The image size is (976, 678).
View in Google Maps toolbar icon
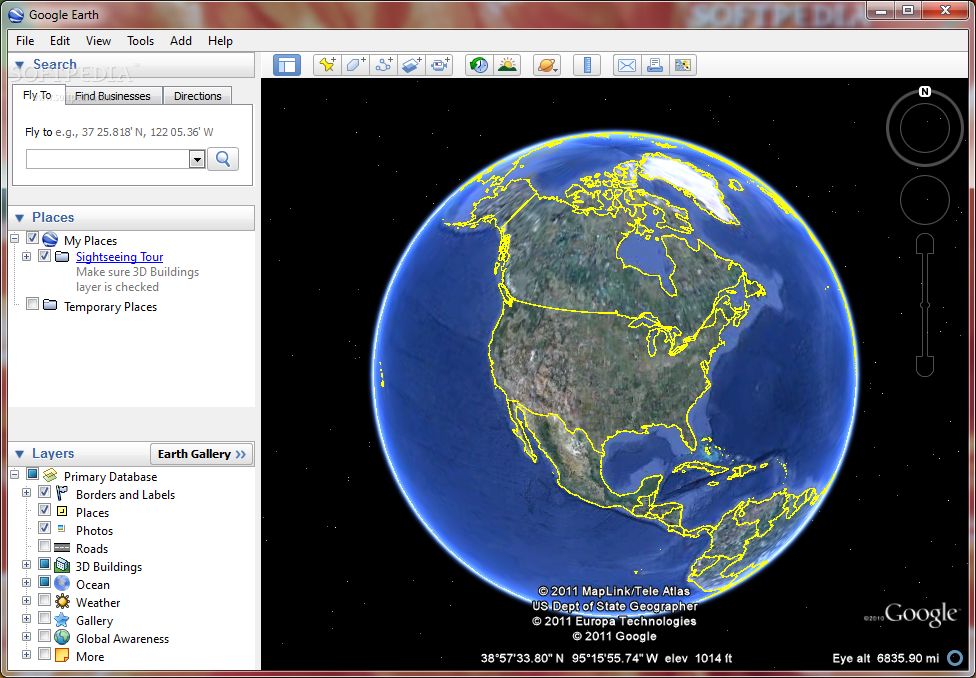tap(683, 65)
